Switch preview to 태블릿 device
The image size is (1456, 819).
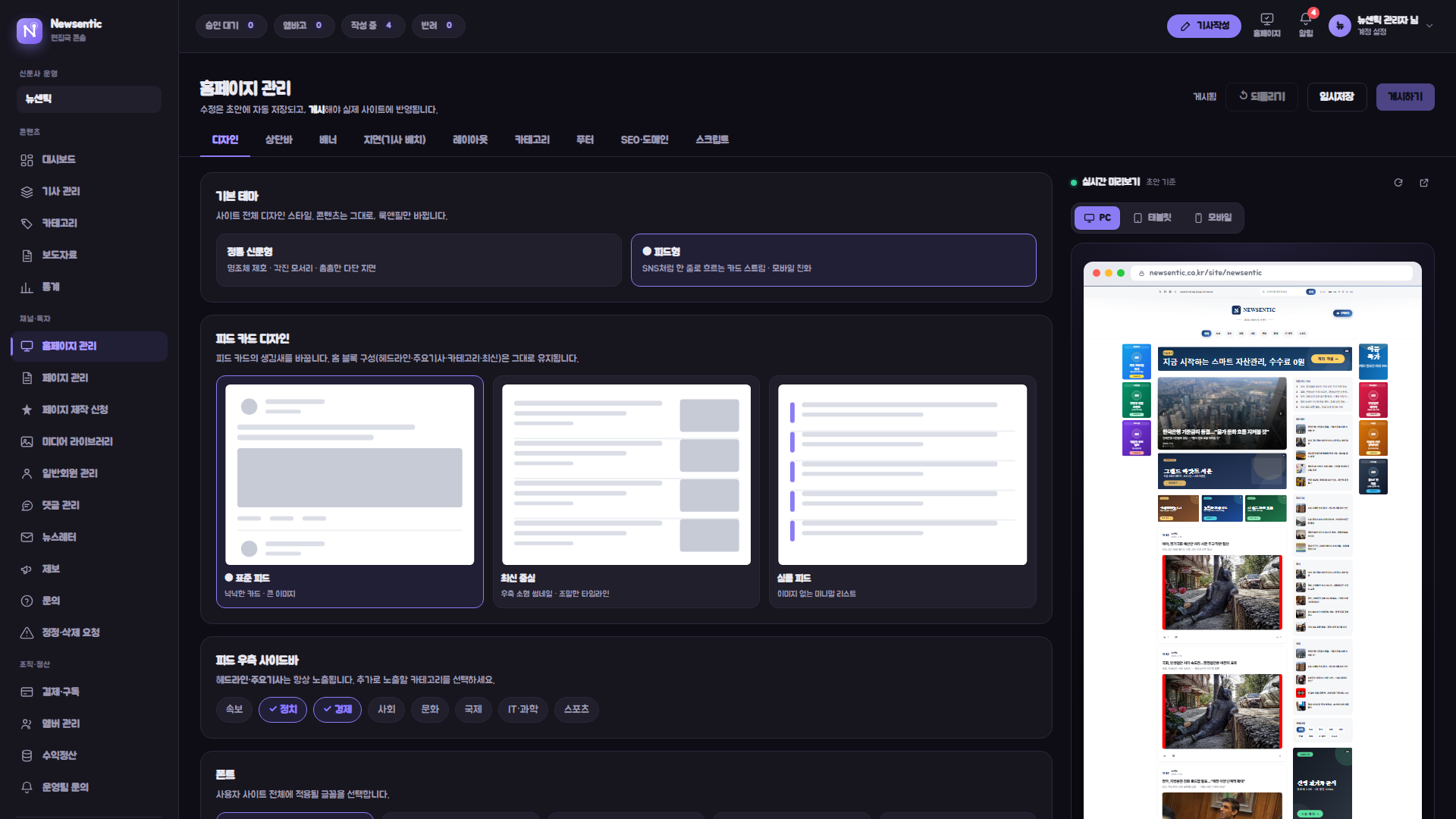click(x=1153, y=218)
